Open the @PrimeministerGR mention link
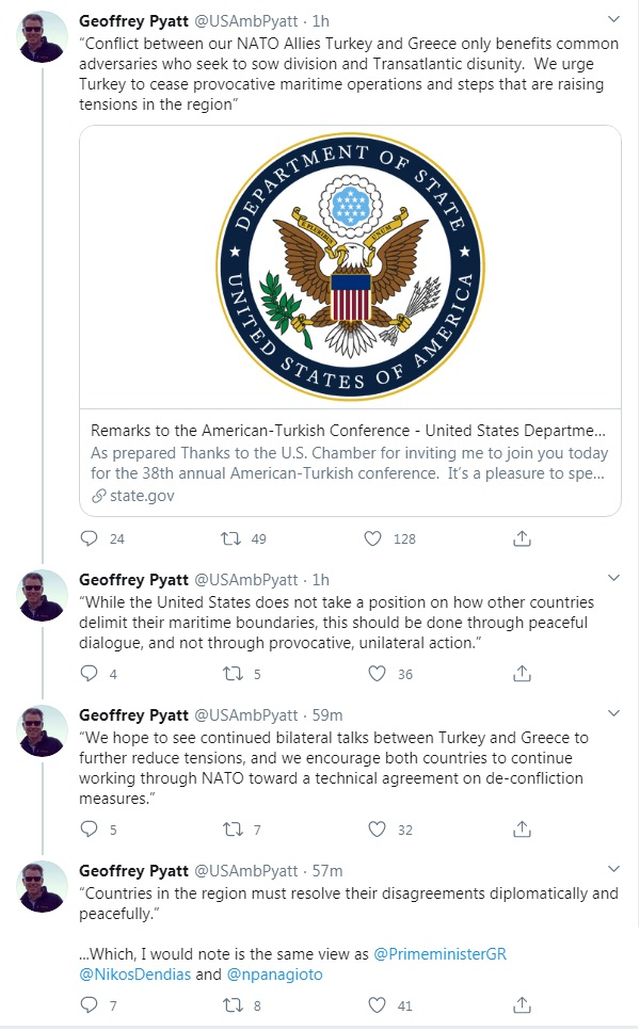 [x=440, y=954]
